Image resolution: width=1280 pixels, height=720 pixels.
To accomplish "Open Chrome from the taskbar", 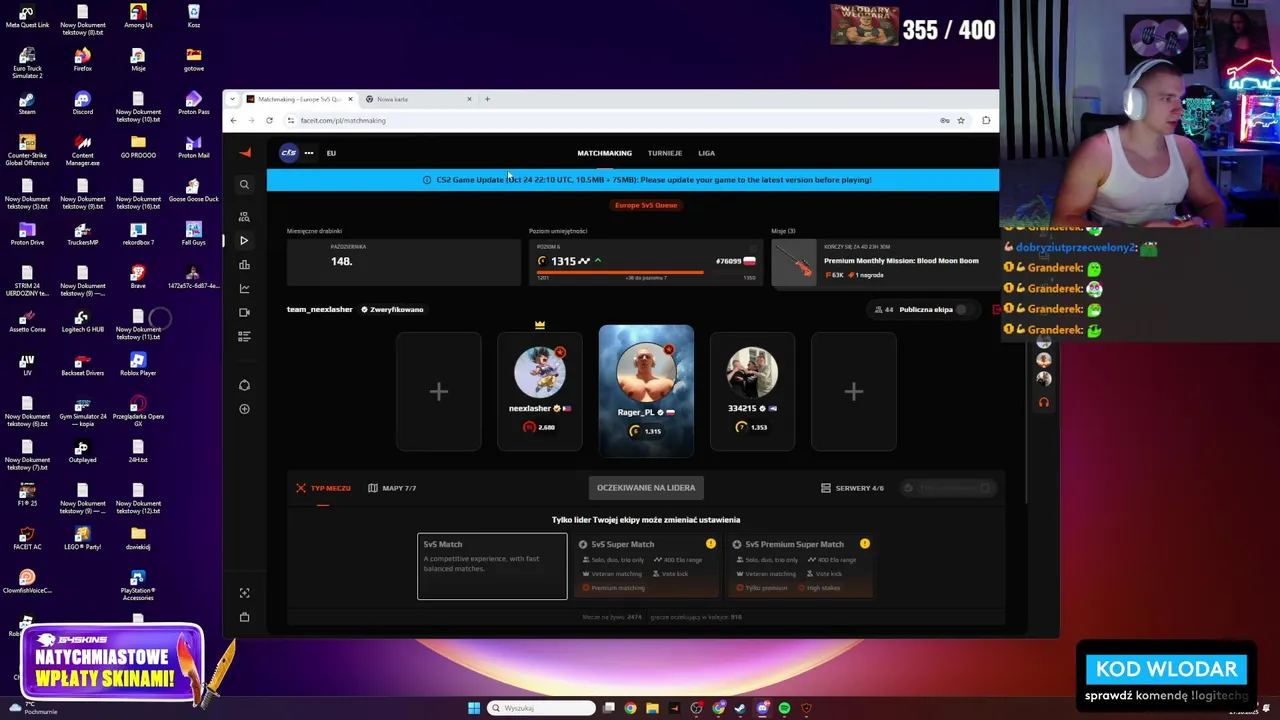I will 630,708.
